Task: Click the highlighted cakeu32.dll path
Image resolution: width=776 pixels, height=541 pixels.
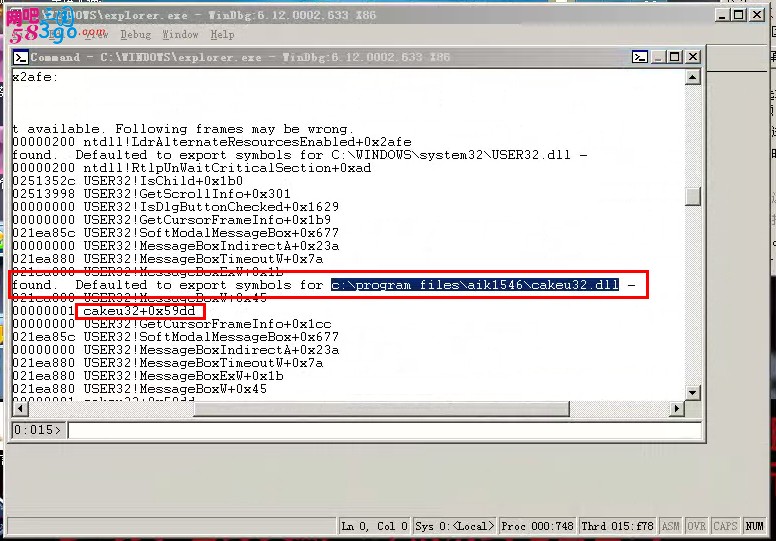Action: point(475,285)
